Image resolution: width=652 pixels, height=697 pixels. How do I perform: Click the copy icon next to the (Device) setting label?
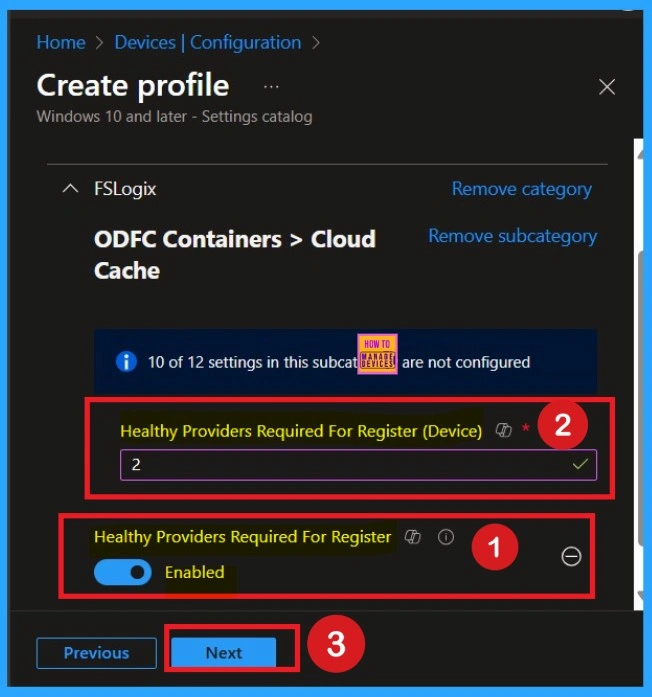click(504, 431)
